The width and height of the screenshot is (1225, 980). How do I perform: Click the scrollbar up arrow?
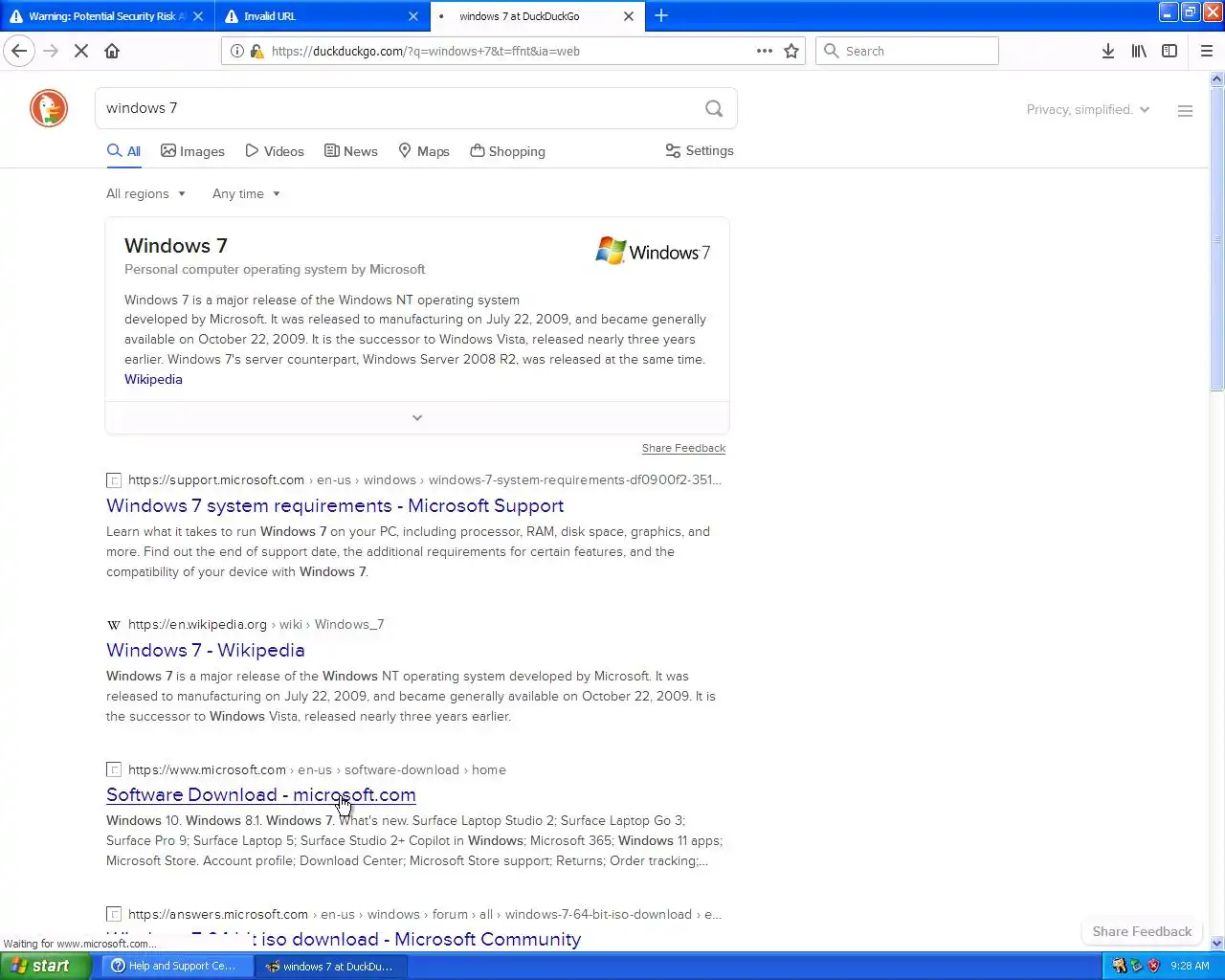point(1216,79)
